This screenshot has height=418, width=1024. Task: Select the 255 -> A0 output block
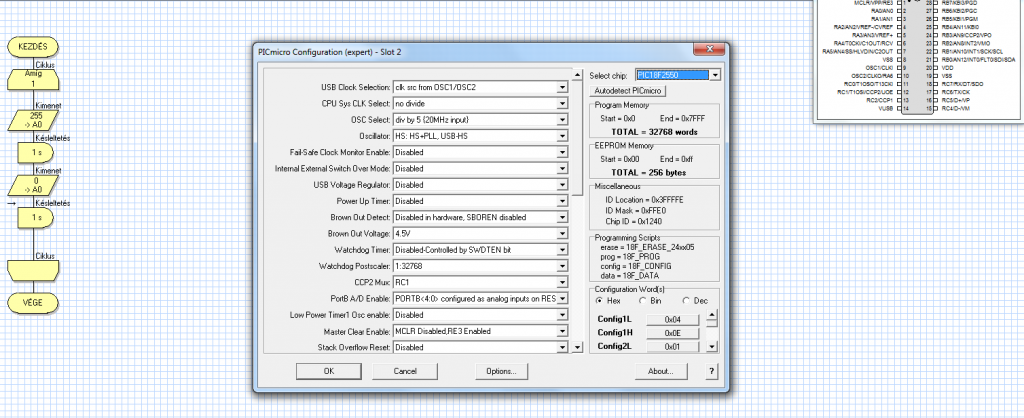(x=33, y=120)
